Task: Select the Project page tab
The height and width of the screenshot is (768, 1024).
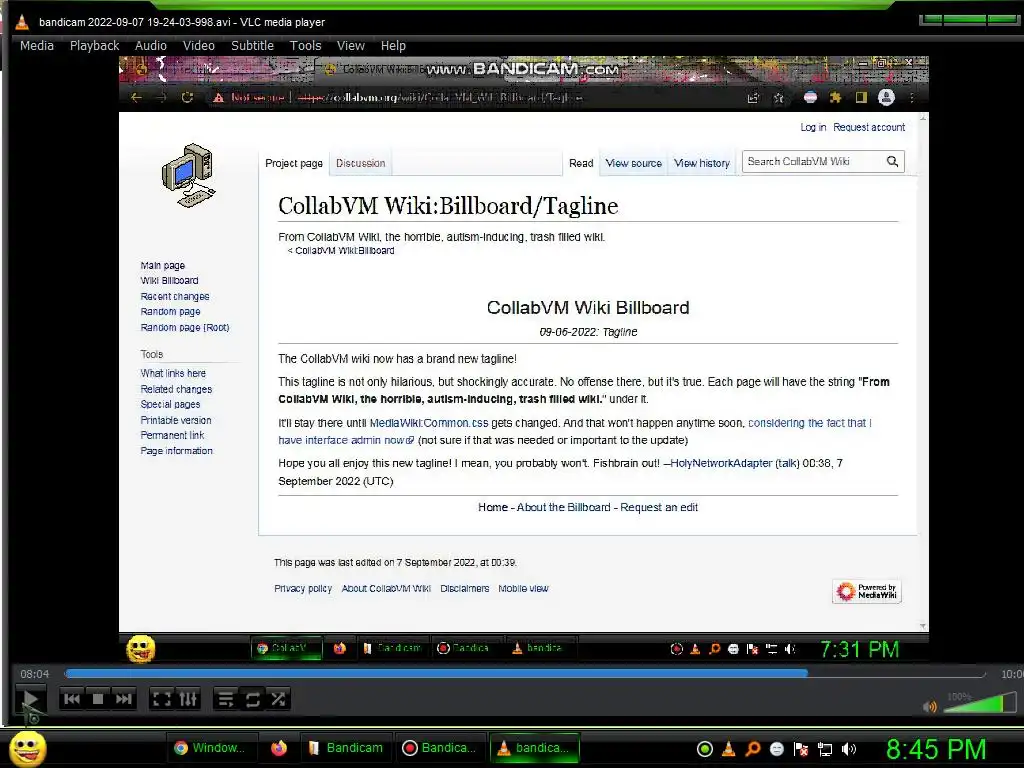Action: coord(294,163)
